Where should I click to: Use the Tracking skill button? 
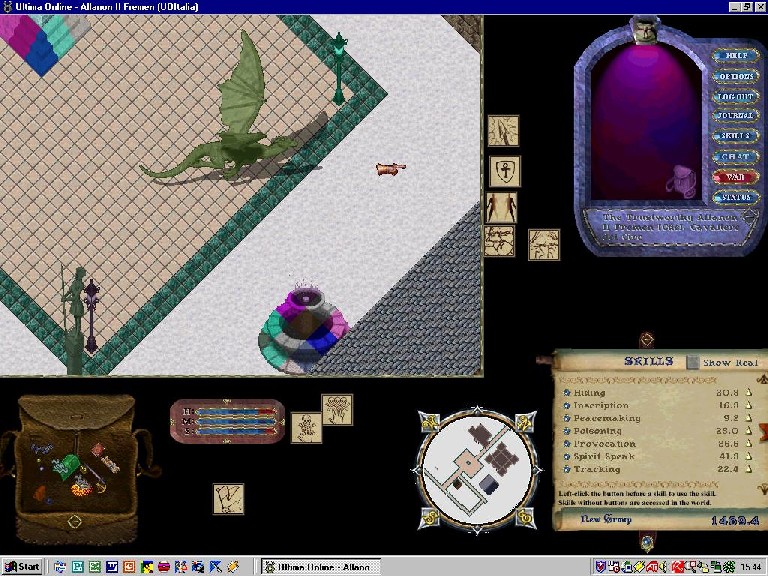tap(567, 469)
